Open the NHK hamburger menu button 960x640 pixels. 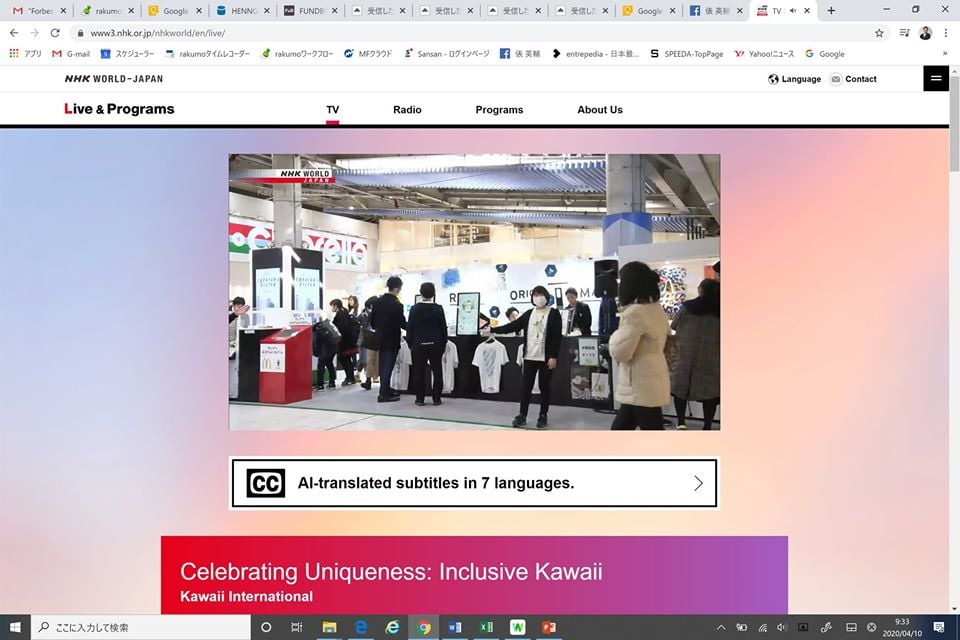936,78
